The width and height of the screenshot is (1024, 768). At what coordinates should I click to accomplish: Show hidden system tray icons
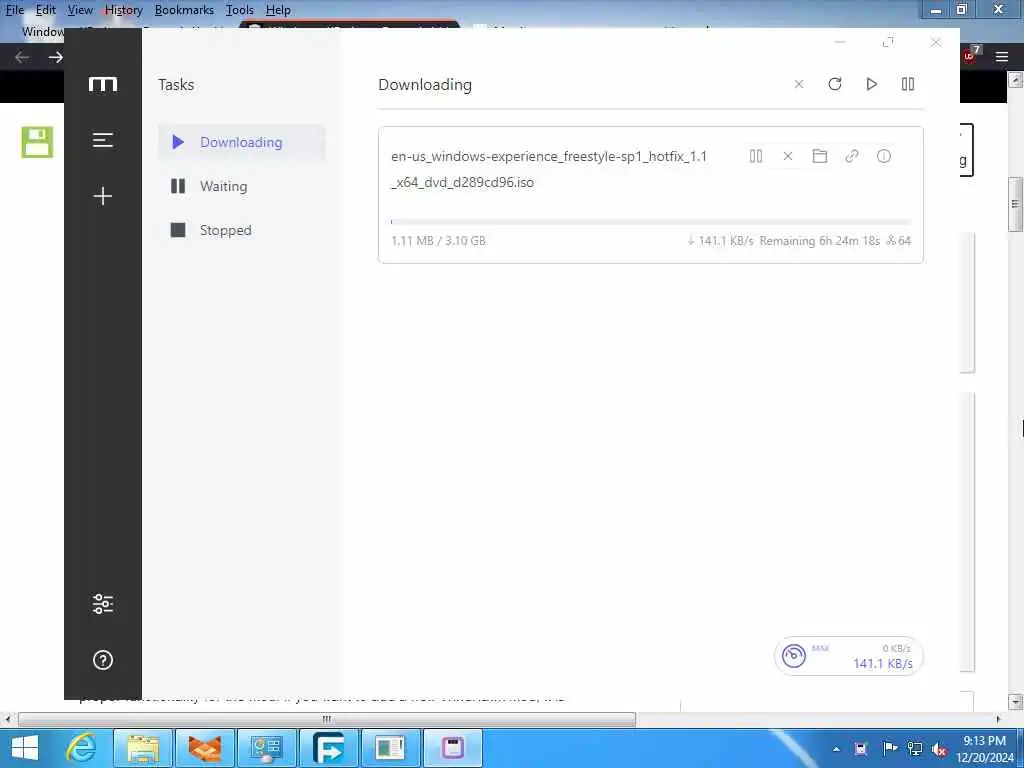[x=836, y=749]
